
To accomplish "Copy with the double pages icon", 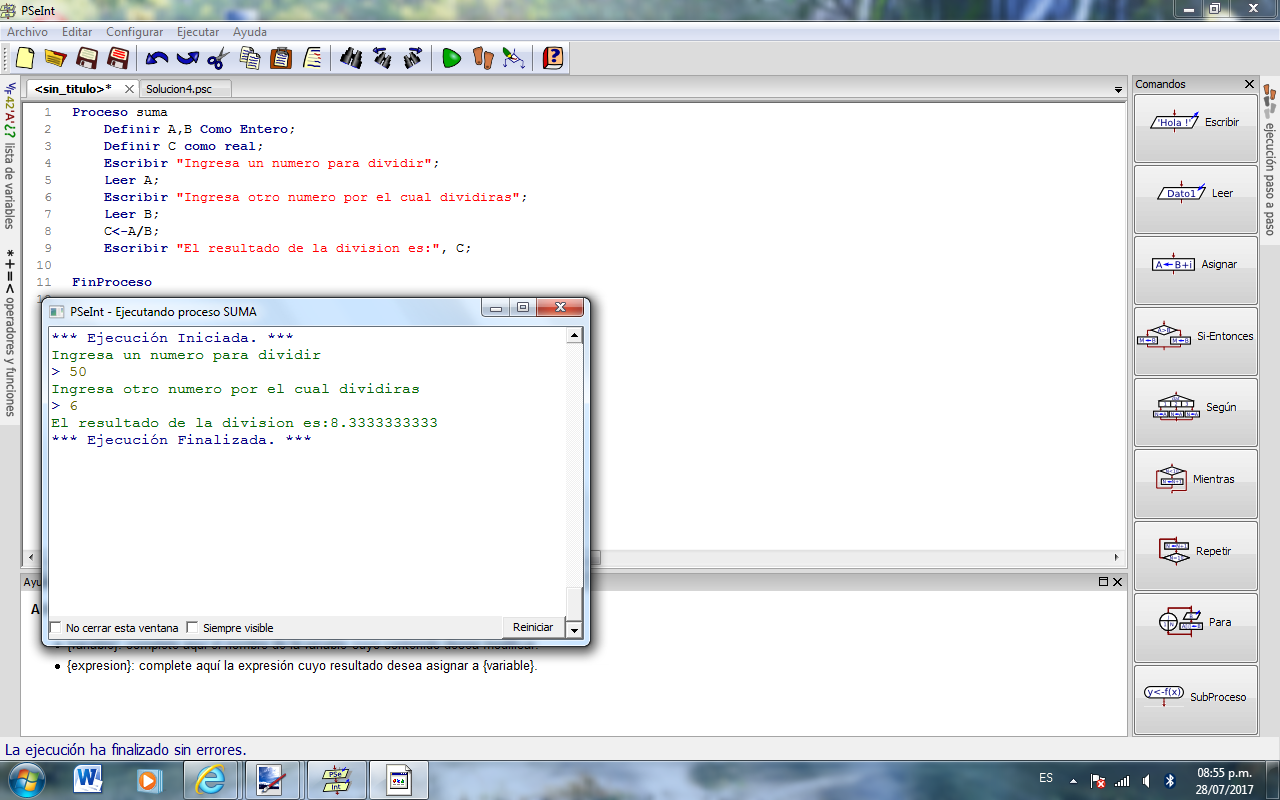I will click(250, 58).
